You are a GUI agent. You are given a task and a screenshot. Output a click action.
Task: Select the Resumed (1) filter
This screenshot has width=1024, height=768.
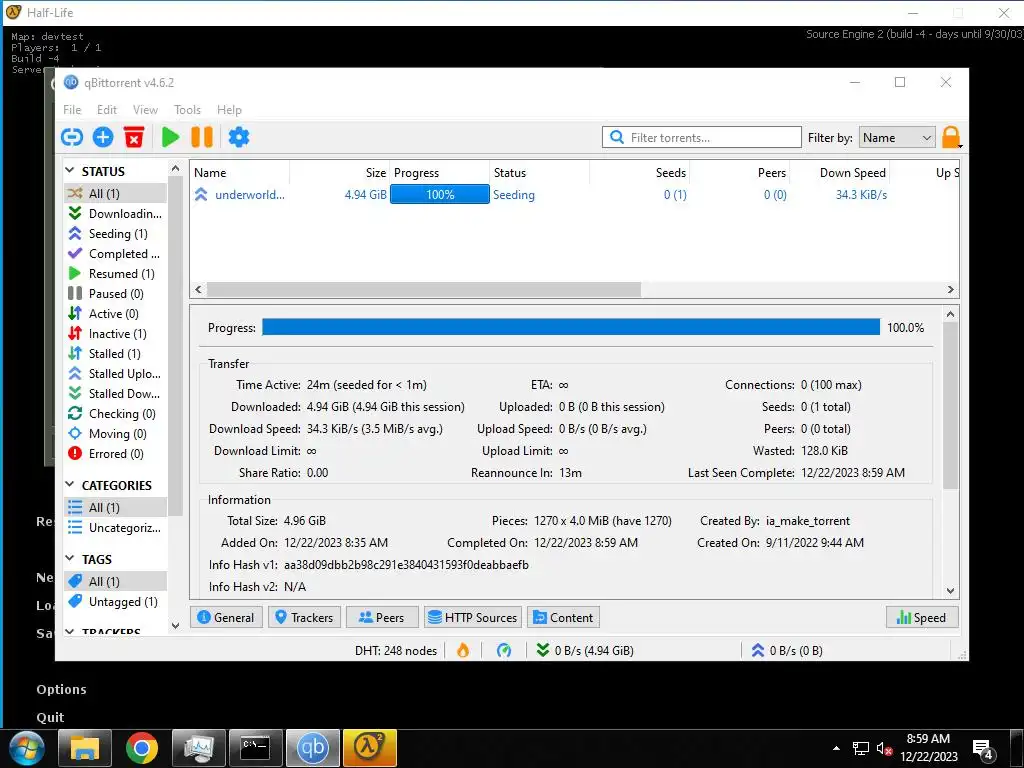[115, 274]
